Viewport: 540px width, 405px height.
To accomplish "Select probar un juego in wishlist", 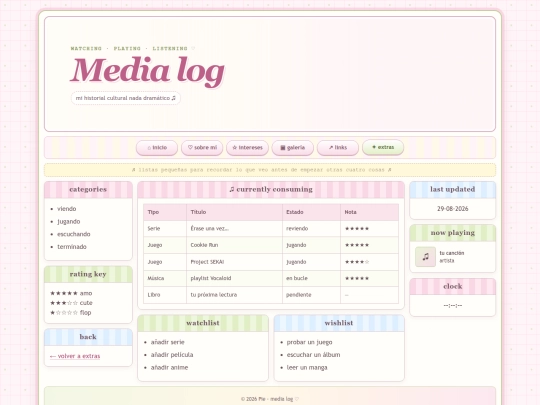I will click(x=310, y=342).
